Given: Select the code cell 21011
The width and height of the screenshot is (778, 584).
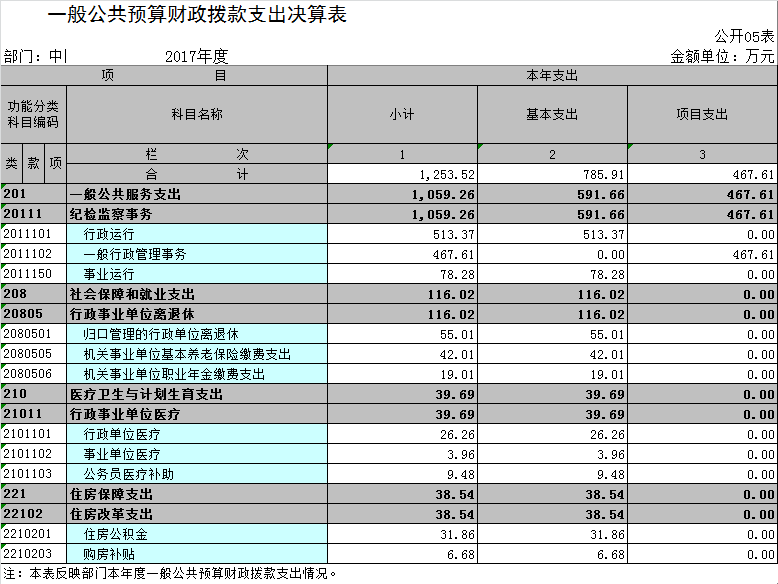Looking at the screenshot, I should [x=33, y=414].
